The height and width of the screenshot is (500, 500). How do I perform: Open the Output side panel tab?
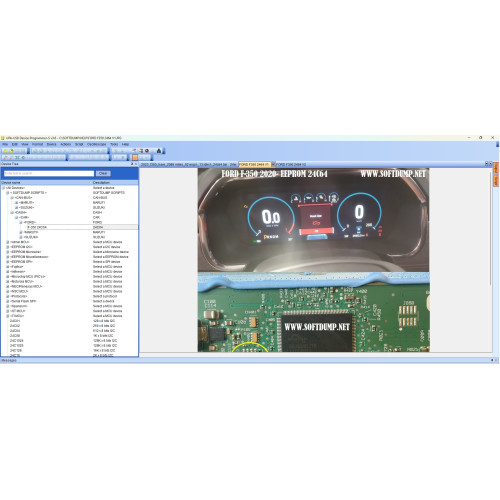[496, 168]
